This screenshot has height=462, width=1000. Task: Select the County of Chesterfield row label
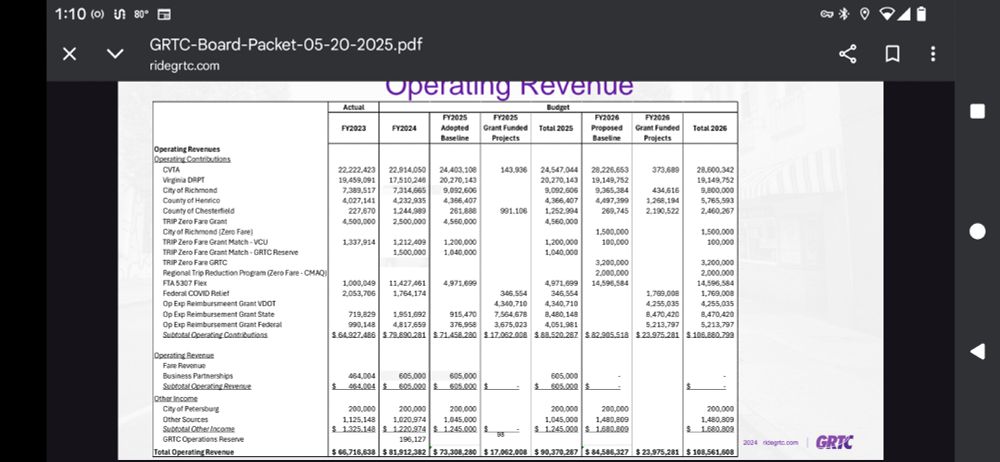coord(198,211)
